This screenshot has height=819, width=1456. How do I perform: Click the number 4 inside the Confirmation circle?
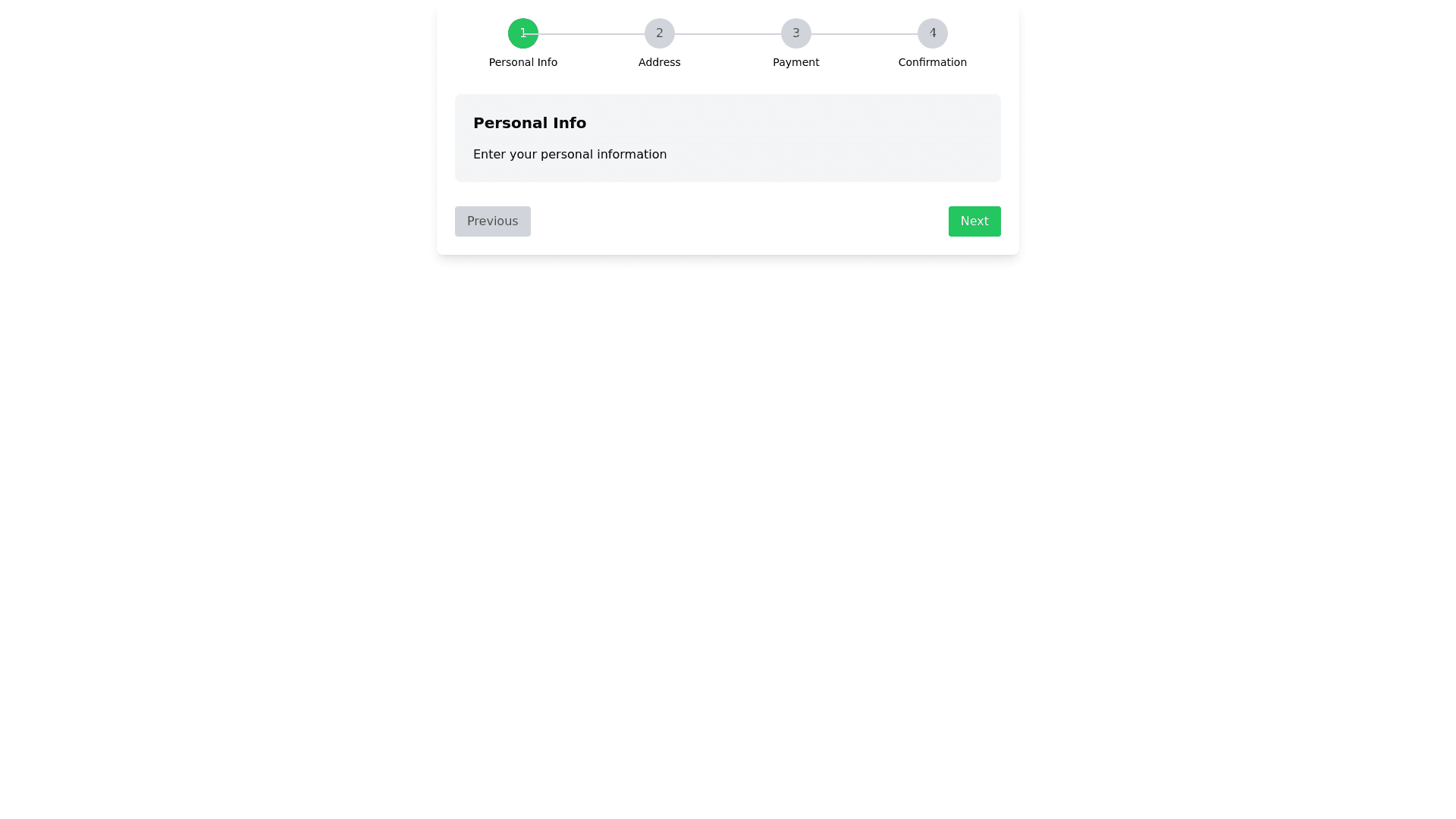pos(932,33)
